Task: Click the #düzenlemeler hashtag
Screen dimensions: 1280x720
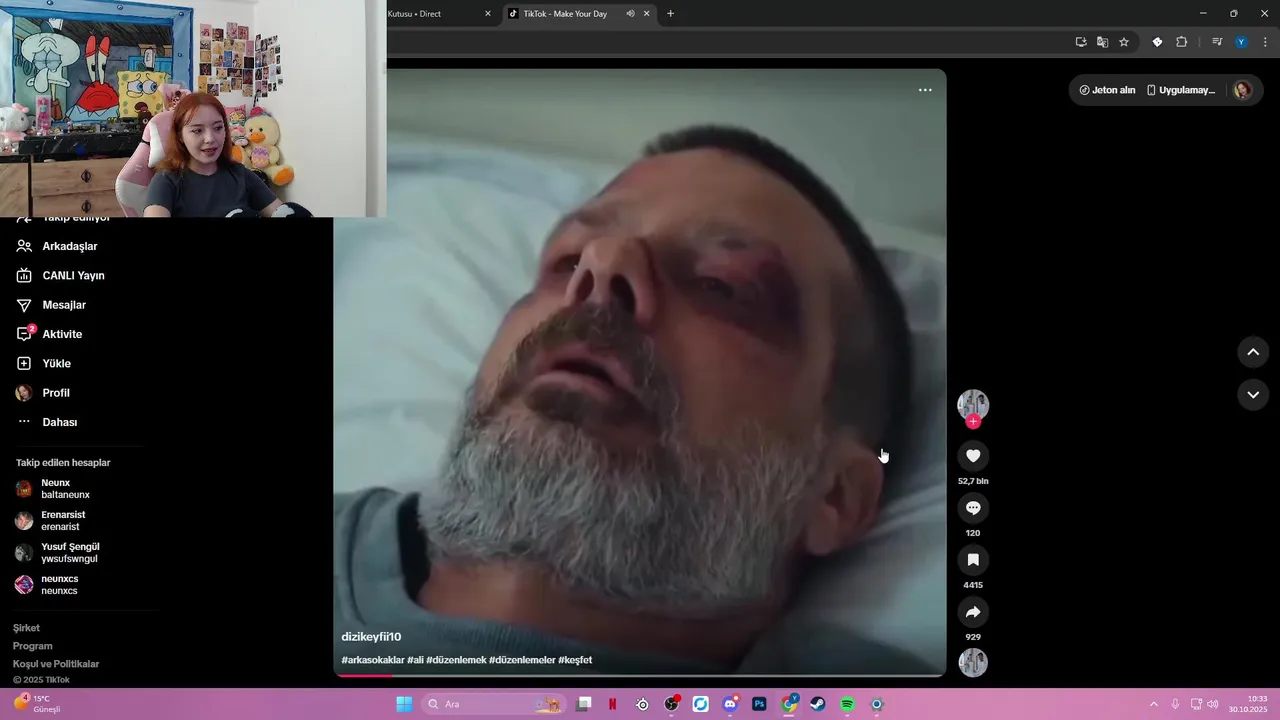Action: click(522, 660)
